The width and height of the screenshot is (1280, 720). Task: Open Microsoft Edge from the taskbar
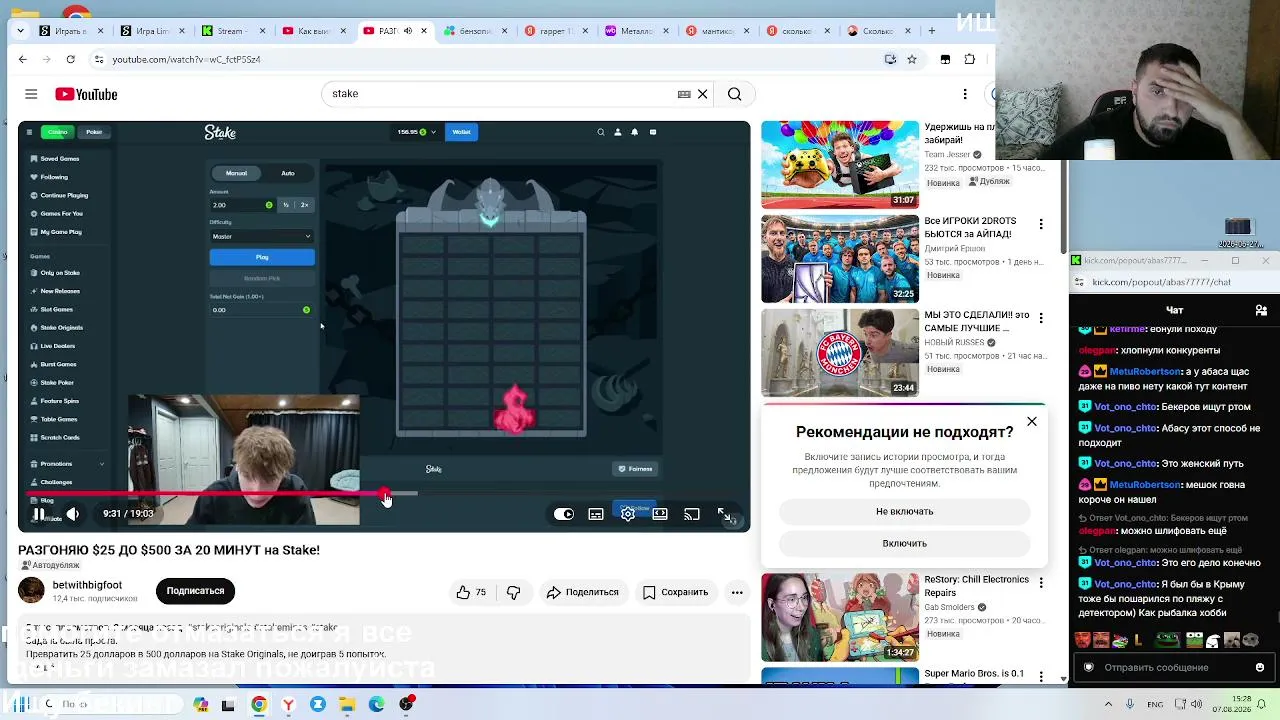point(377,704)
